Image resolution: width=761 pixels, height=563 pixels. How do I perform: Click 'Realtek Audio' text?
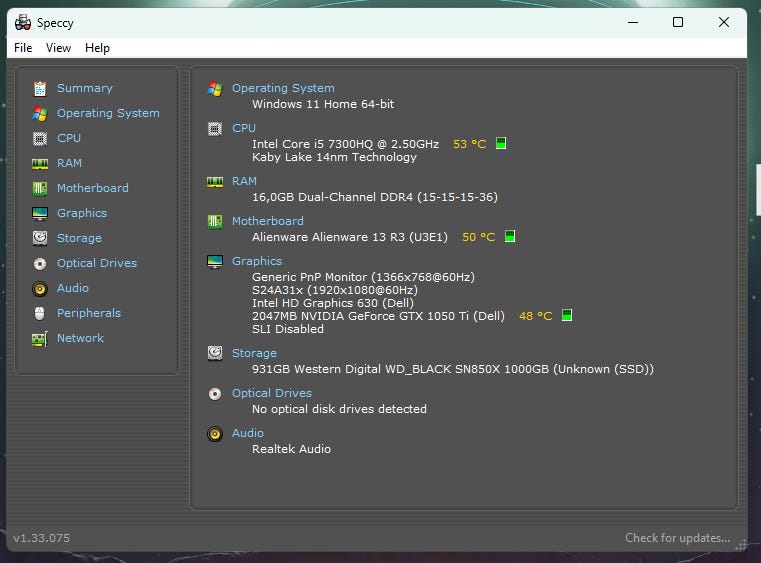tap(291, 449)
